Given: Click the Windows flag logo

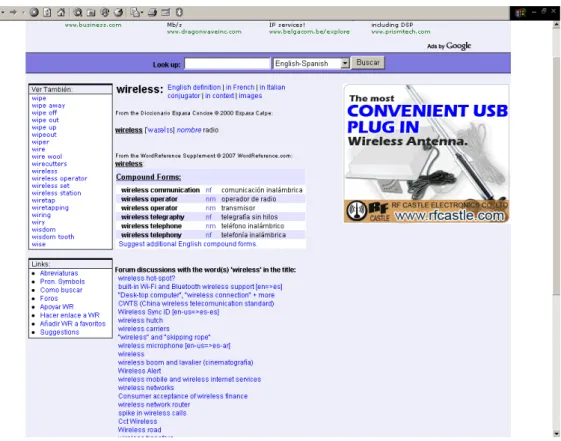Looking at the screenshot, I should (x=520, y=13).
